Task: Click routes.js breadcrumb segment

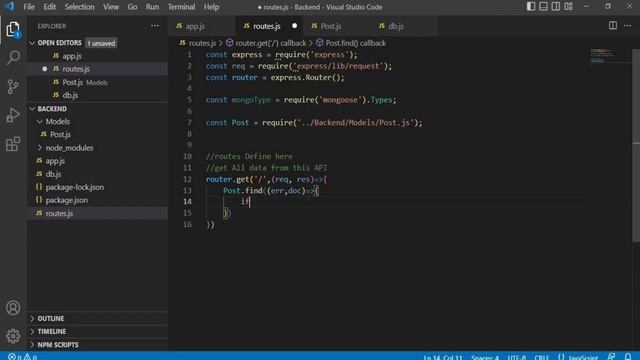Action: tap(198, 43)
